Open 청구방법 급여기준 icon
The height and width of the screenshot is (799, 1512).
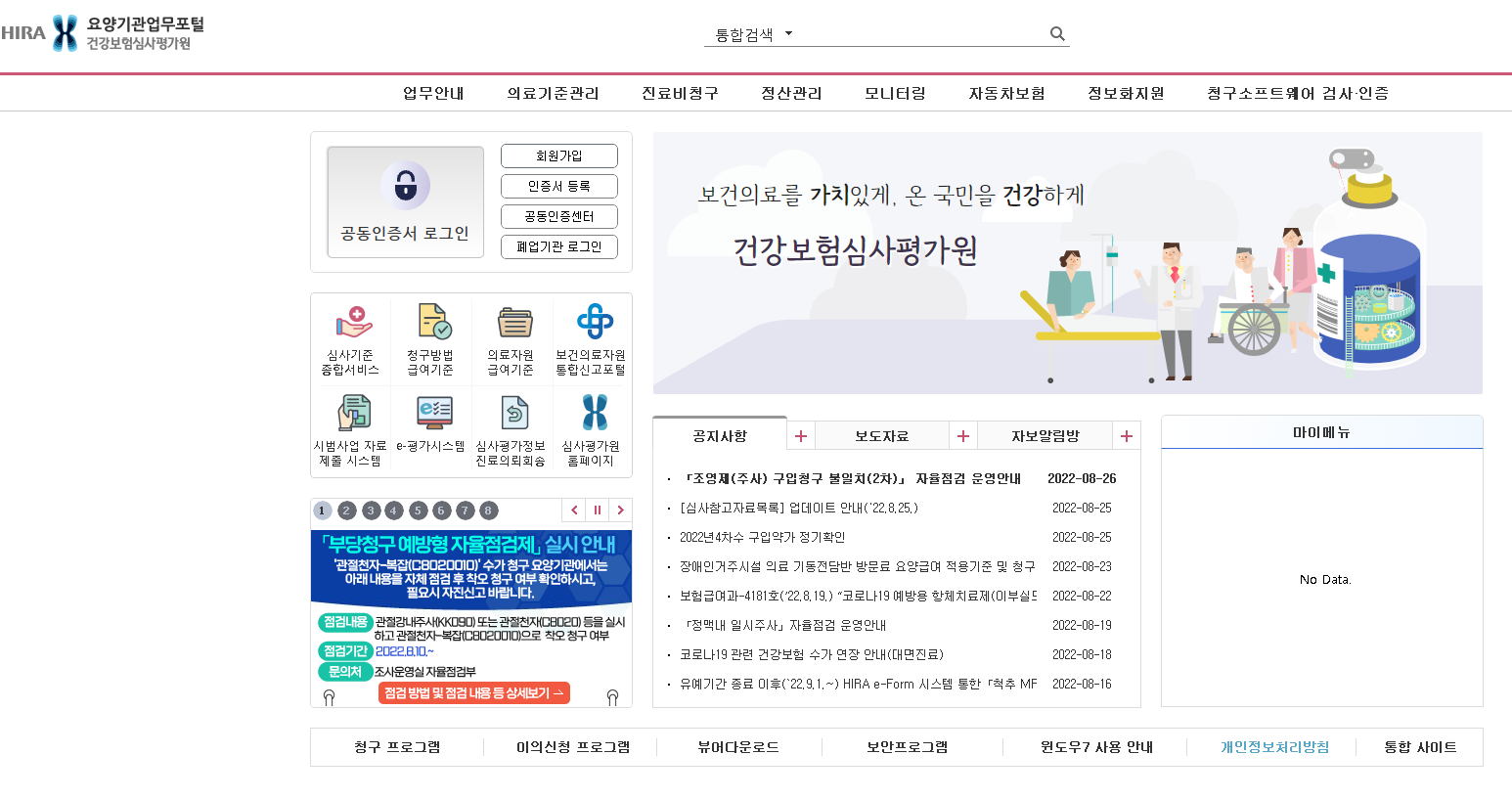click(x=431, y=340)
